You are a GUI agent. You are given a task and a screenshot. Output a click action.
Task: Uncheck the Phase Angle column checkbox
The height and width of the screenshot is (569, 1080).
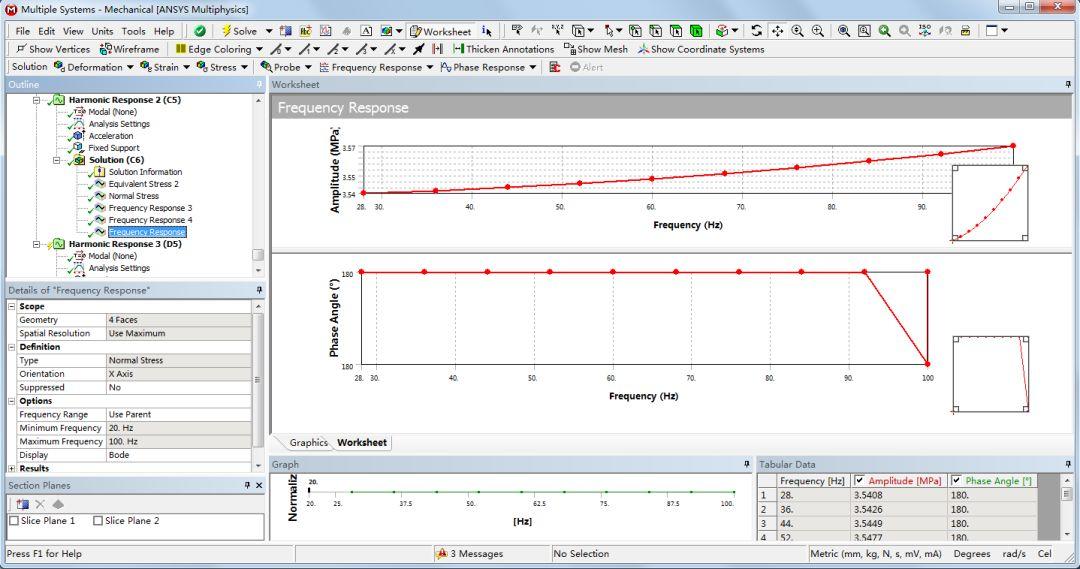click(956, 481)
